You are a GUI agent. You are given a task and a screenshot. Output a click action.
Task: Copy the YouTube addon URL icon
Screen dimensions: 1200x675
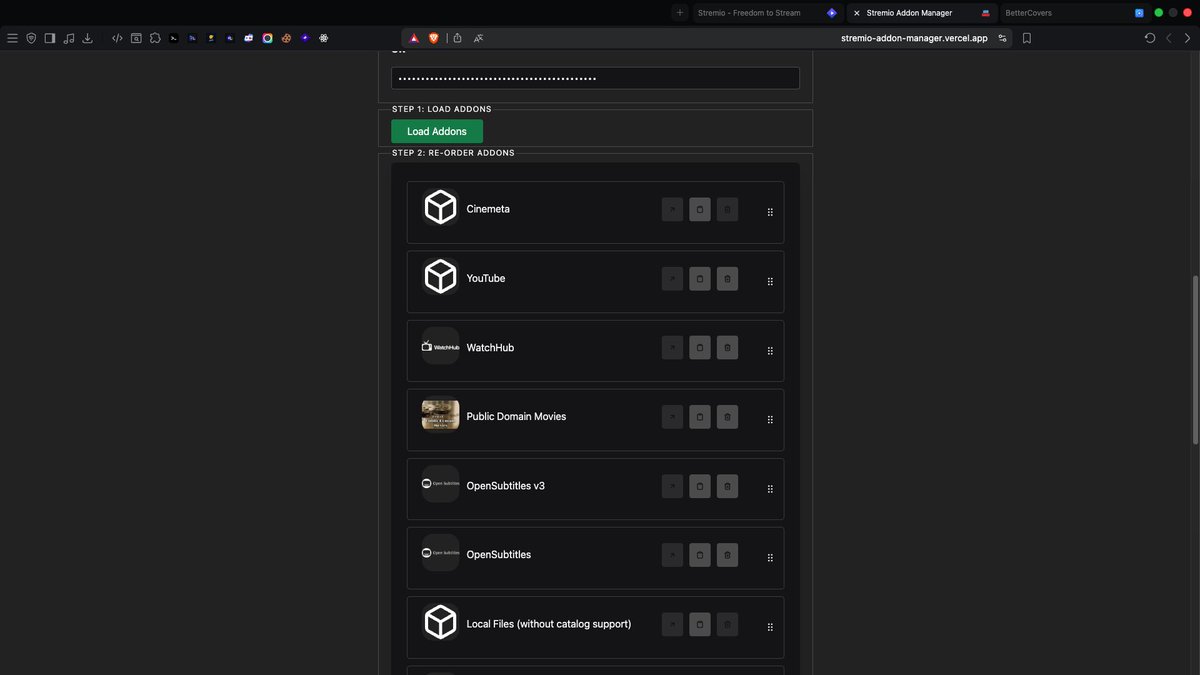(x=700, y=278)
